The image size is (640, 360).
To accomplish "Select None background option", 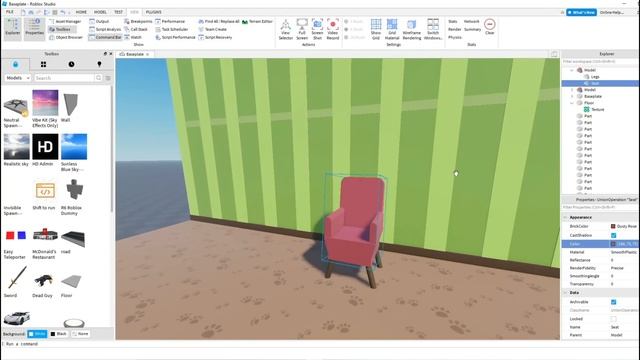I will pyautogui.click(x=80, y=334).
